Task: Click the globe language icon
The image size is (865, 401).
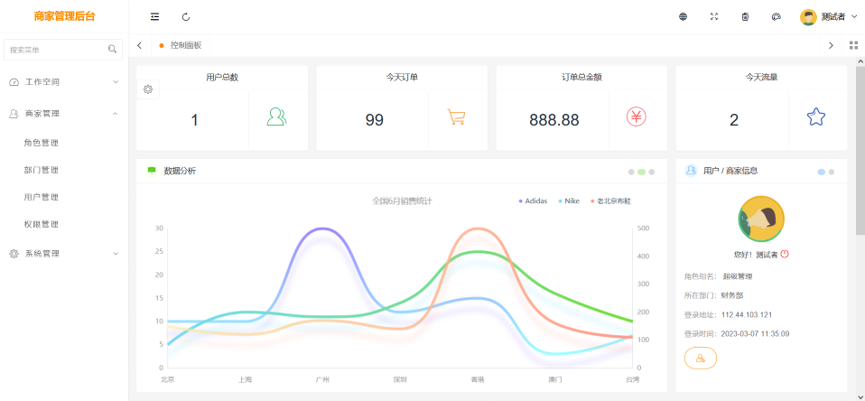Action: 683,17
